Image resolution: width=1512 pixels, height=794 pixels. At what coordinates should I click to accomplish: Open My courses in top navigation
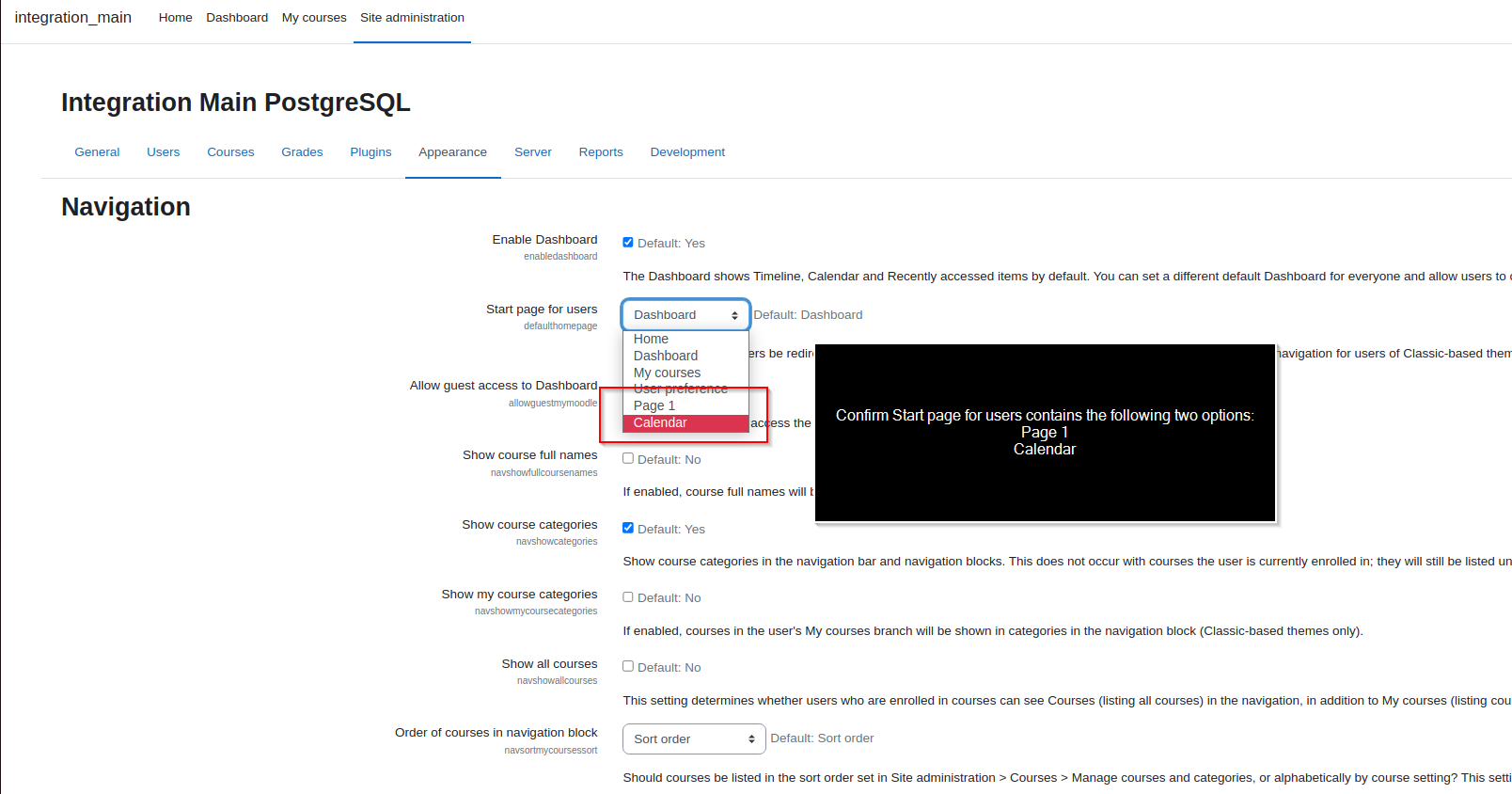(314, 17)
